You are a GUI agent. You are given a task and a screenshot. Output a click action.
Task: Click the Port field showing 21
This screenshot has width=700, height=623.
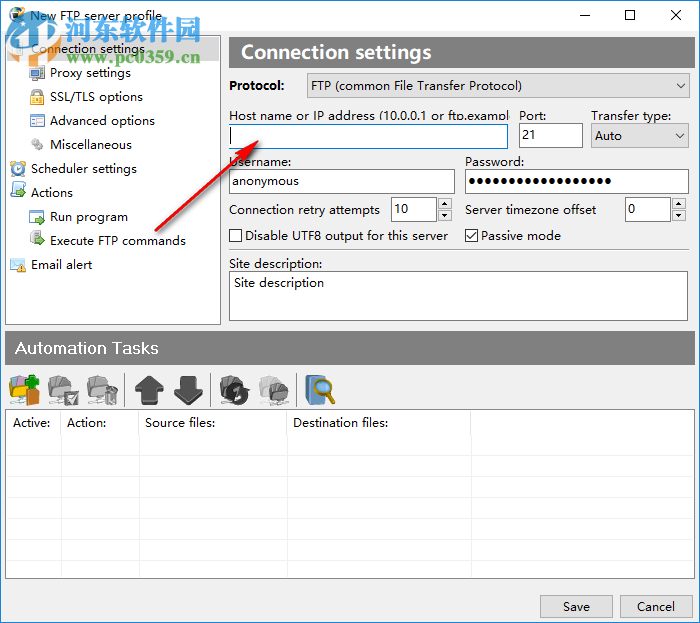(x=551, y=136)
